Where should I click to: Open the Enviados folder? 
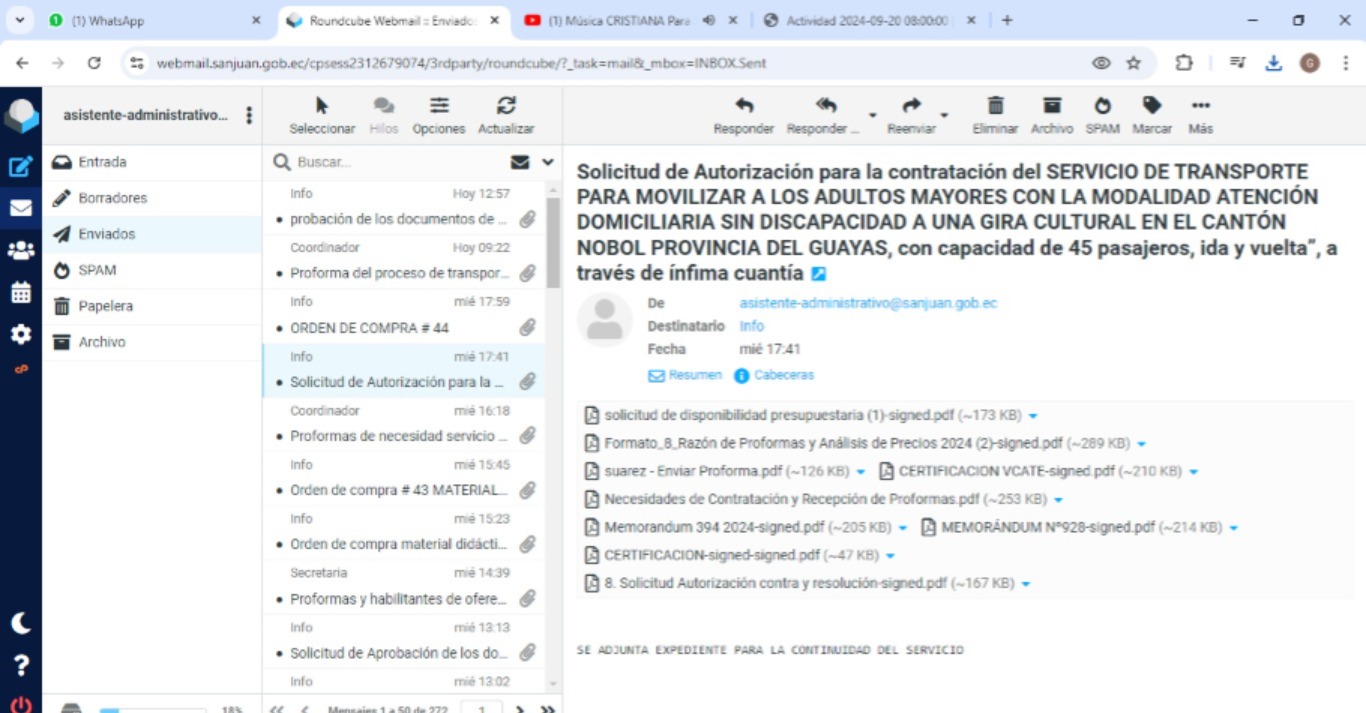pos(106,234)
